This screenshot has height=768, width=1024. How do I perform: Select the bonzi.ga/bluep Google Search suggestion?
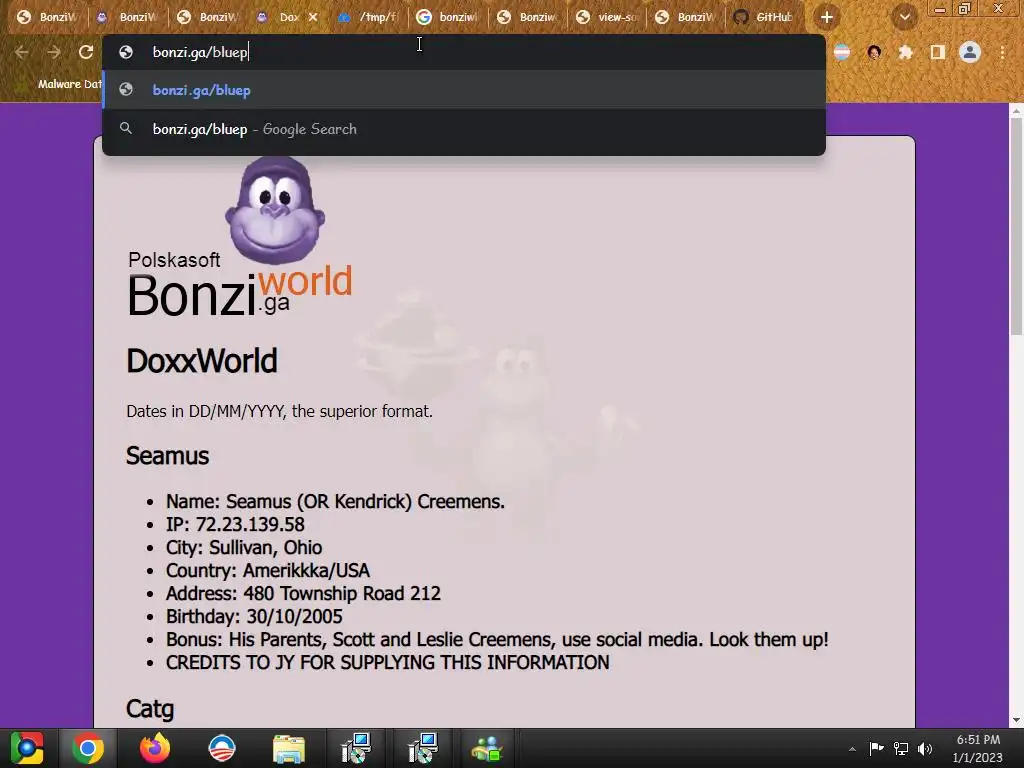point(464,129)
